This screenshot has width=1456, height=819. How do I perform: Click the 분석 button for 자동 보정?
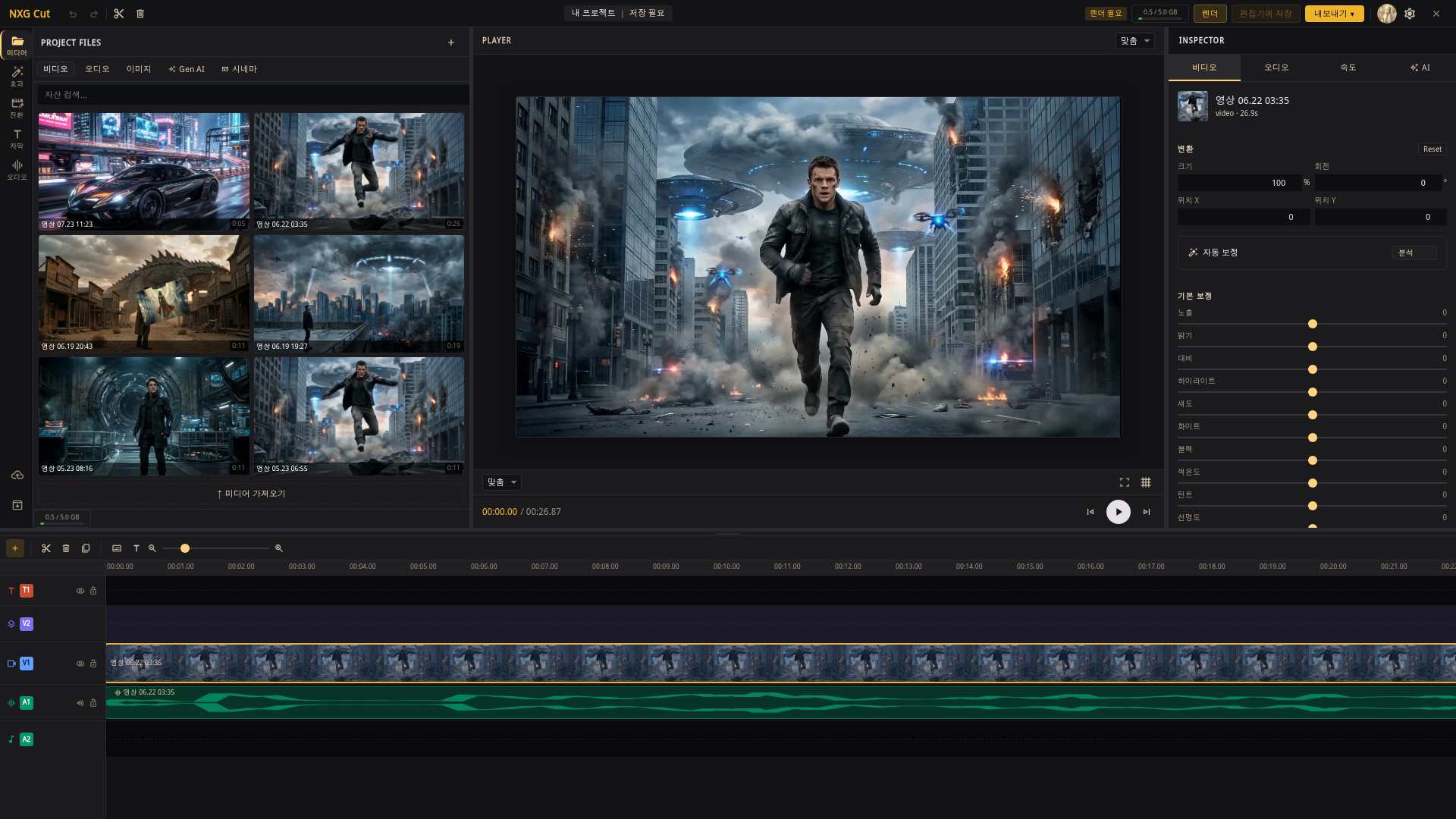(x=1414, y=253)
